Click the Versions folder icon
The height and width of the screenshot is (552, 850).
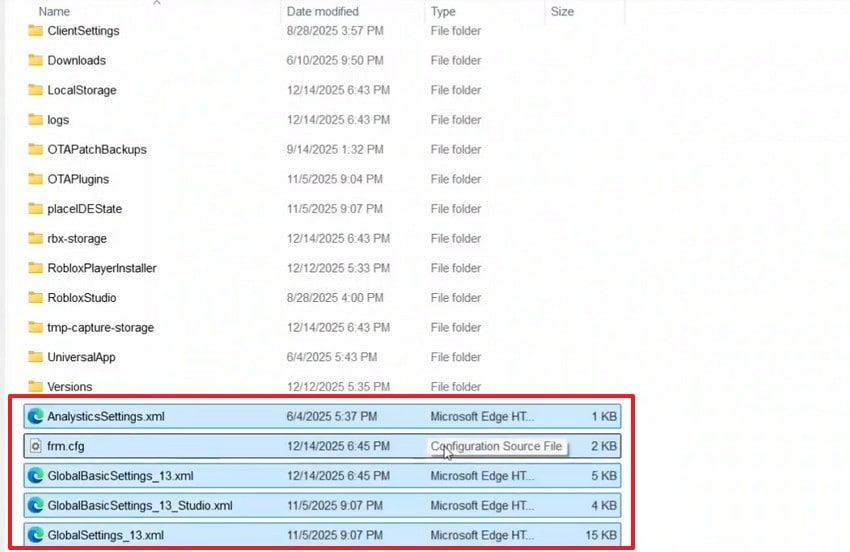[x=35, y=387]
